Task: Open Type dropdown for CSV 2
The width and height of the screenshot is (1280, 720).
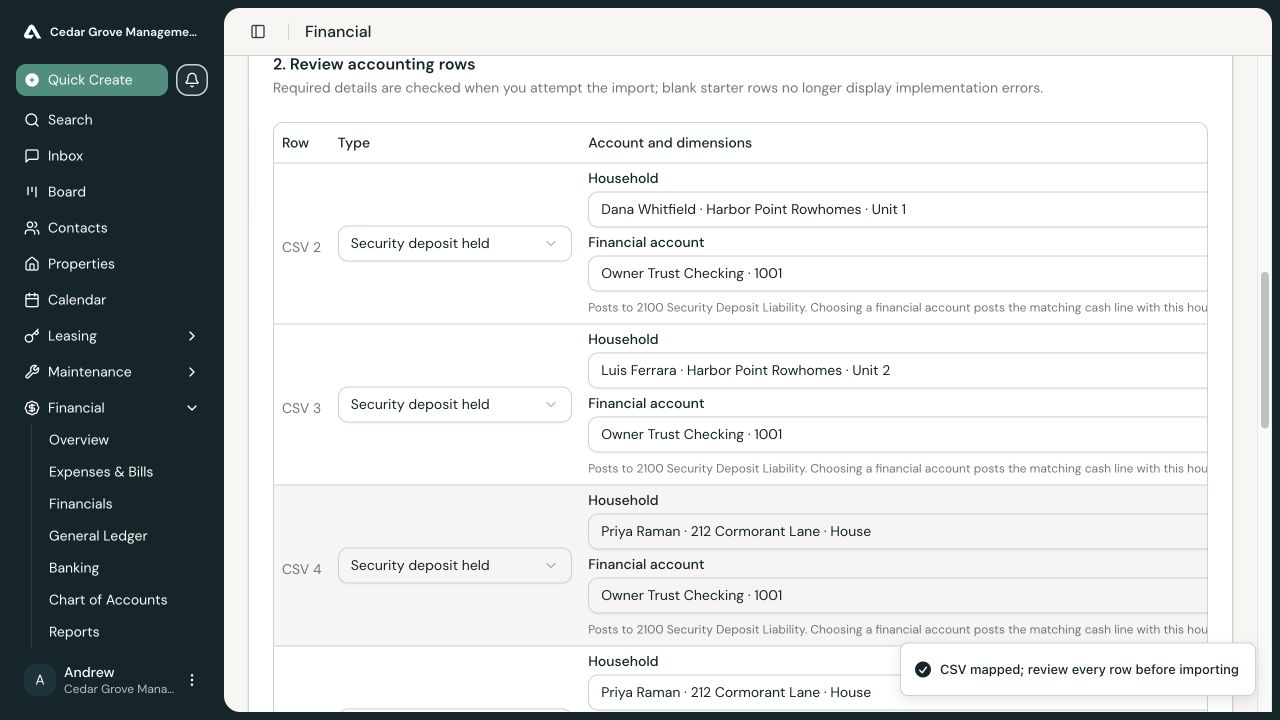Action: (x=455, y=244)
